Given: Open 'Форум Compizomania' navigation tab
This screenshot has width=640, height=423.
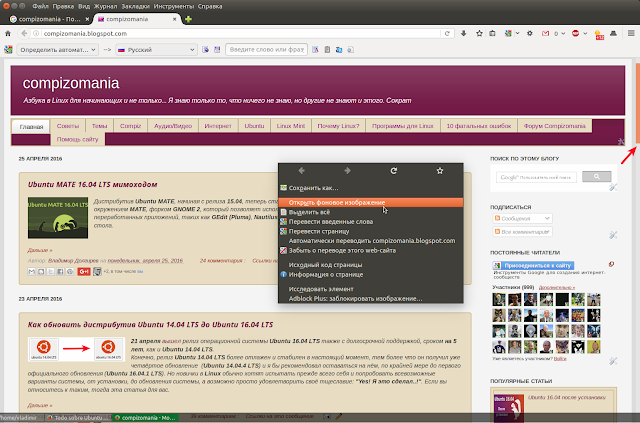Looking at the screenshot, I should (x=554, y=126).
